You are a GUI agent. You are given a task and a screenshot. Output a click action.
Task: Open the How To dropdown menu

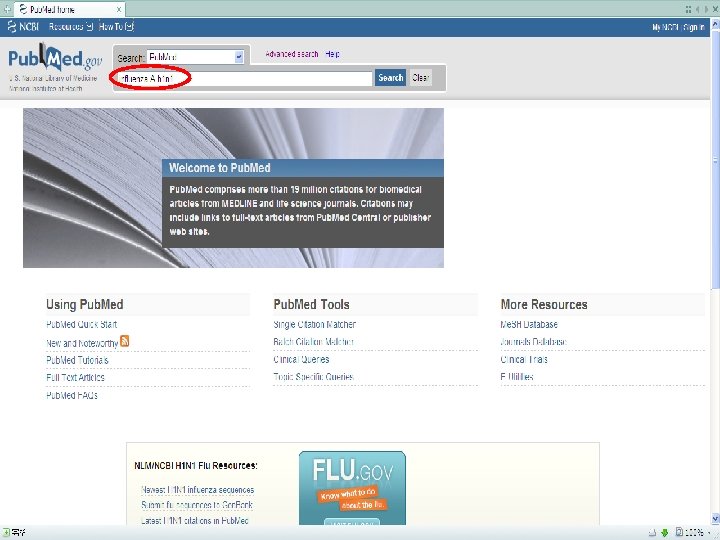(116, 27)
